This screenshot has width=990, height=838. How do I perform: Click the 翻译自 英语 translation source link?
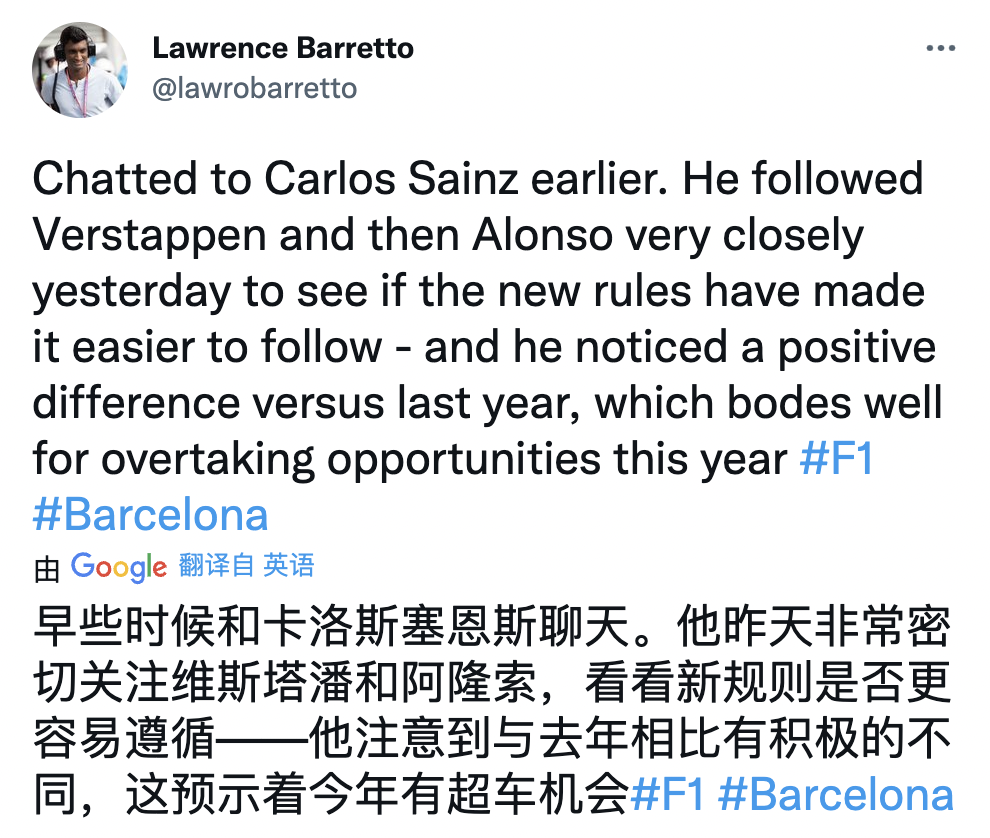click(246, 566)
